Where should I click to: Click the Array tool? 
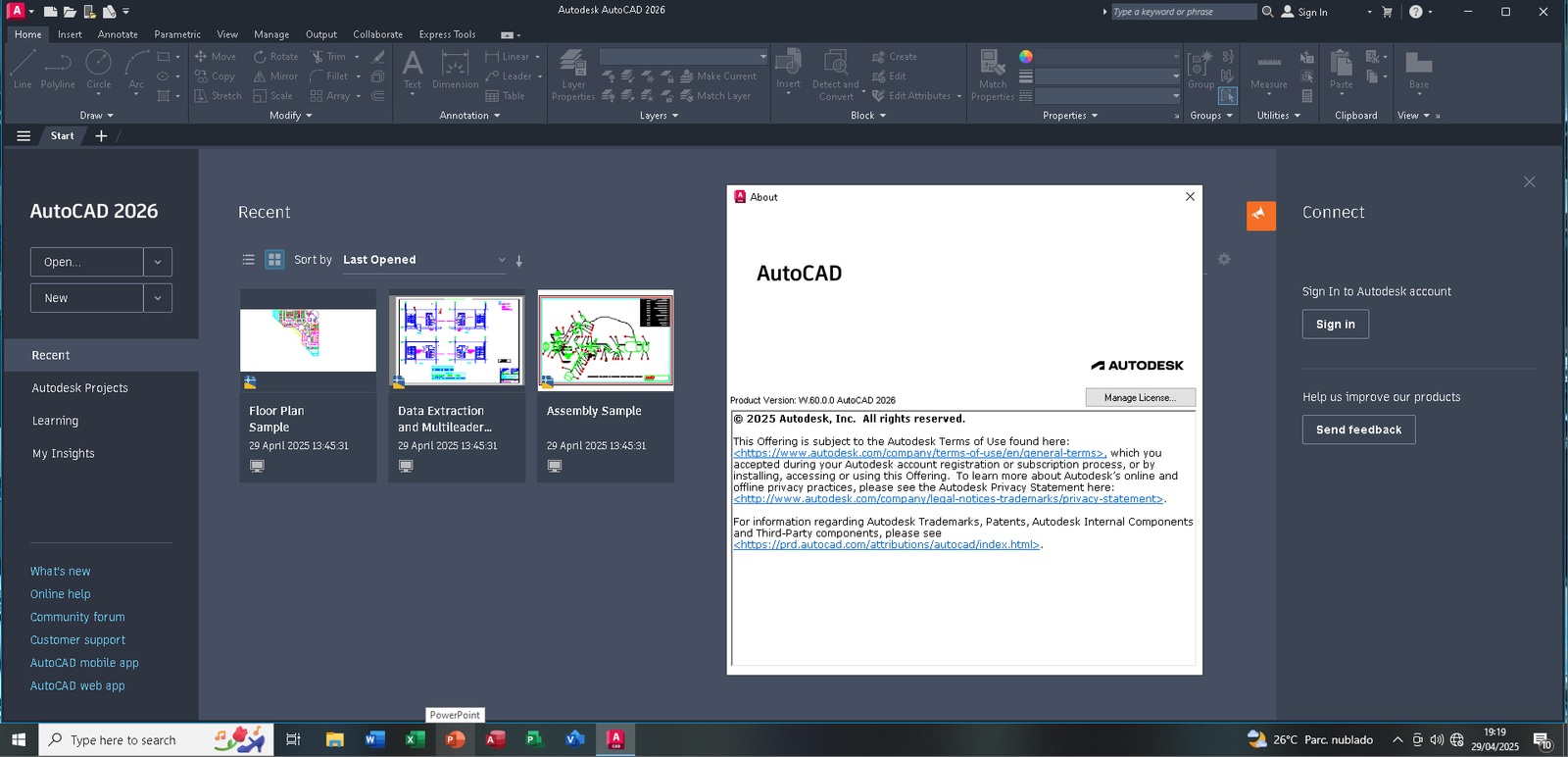(x=330, y=96)
